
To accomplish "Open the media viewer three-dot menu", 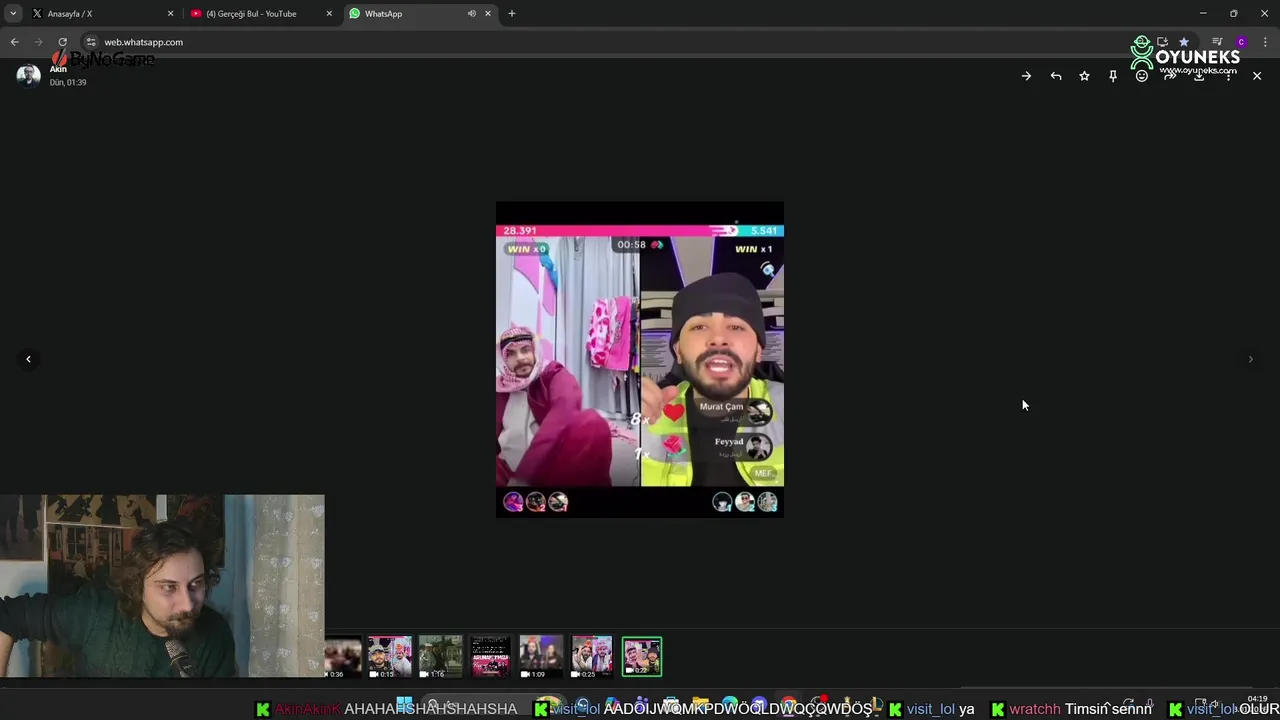I will [x=1228, y=76].
